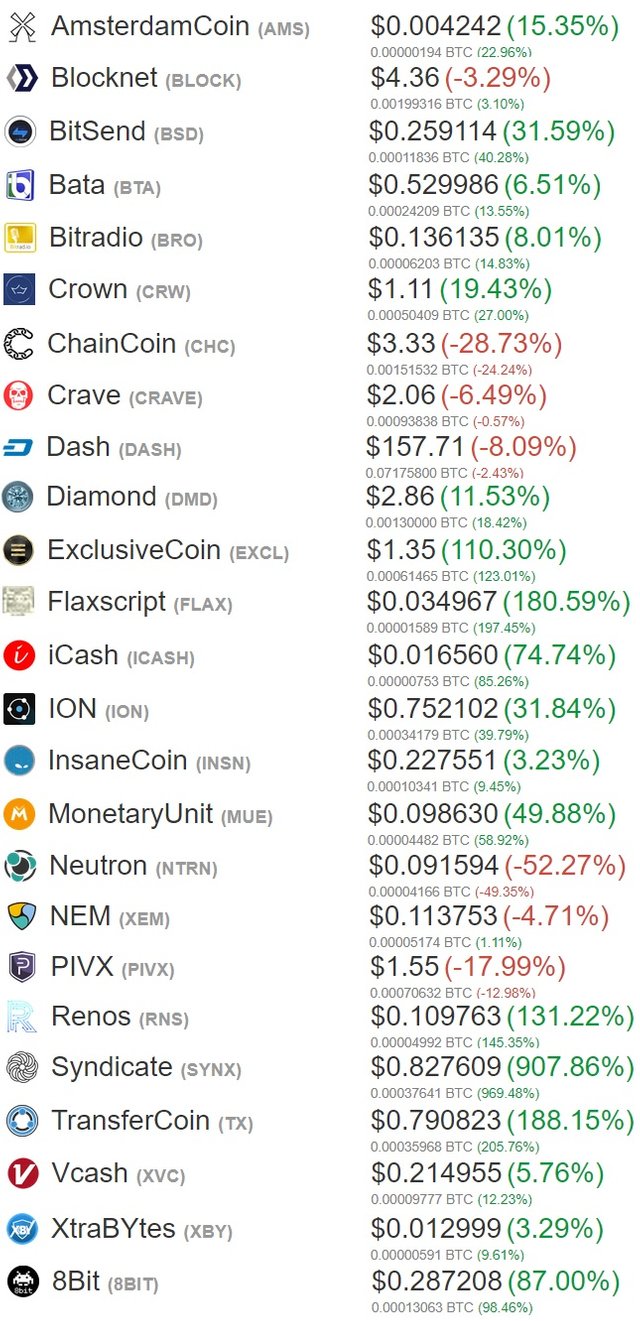The width and height of the screenshot is (640, 1321).
Task: Click the AmsterdamCoin crossed-swords icon
Action: coord(22,27)
